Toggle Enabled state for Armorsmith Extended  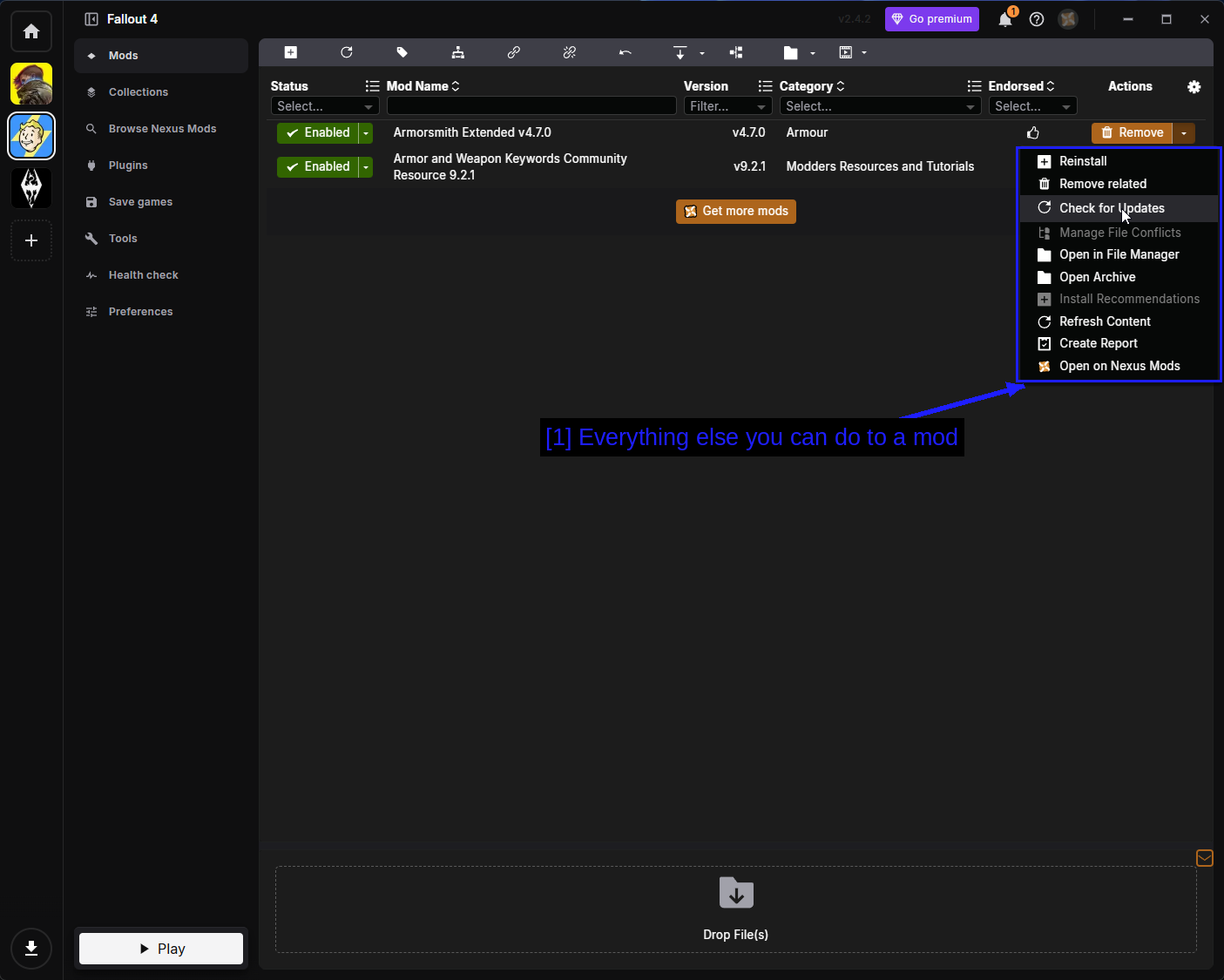click(x=318, y=132)
